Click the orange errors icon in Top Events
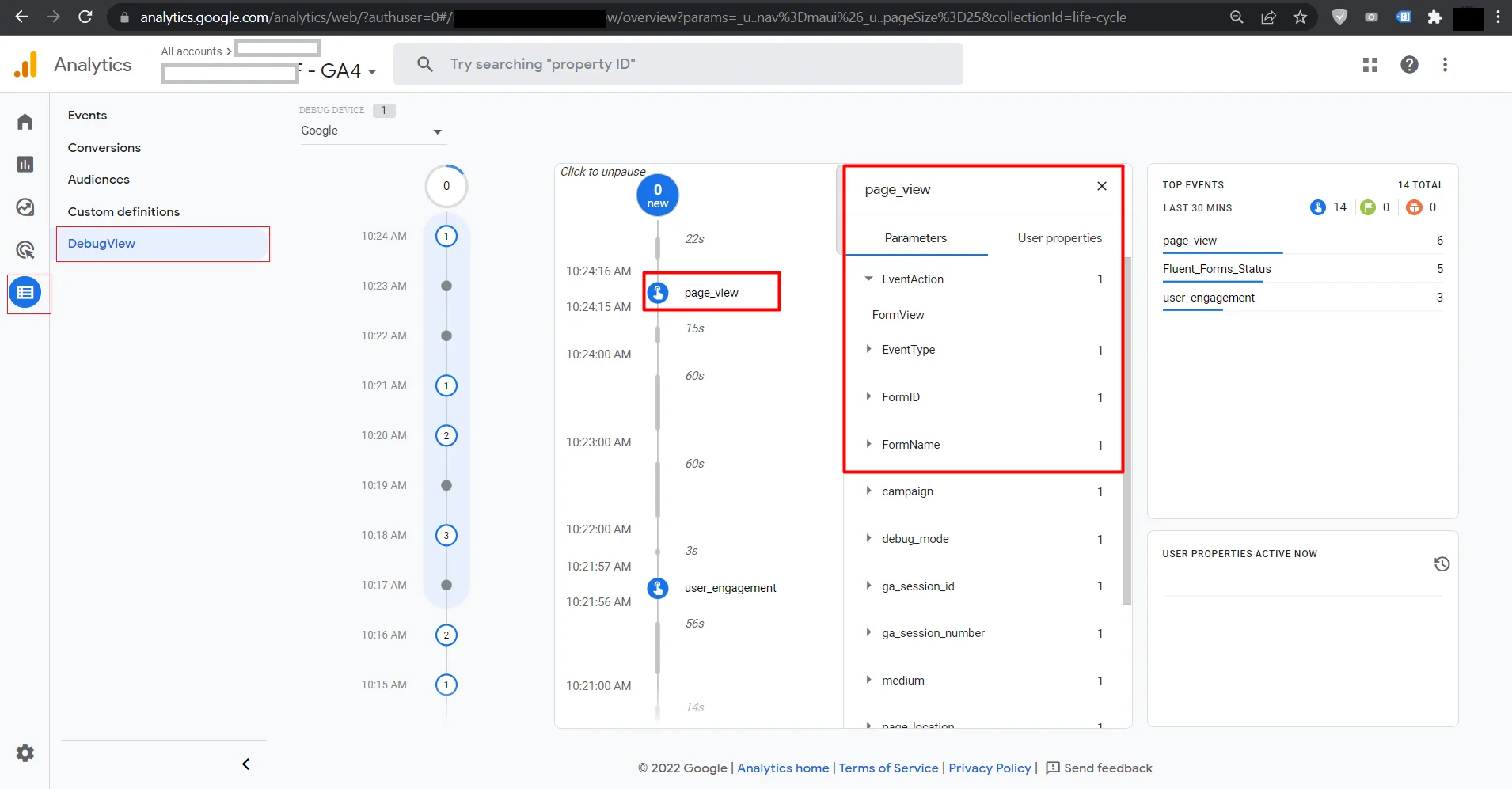This screenshot has width=1512, height=789. 1414,207
